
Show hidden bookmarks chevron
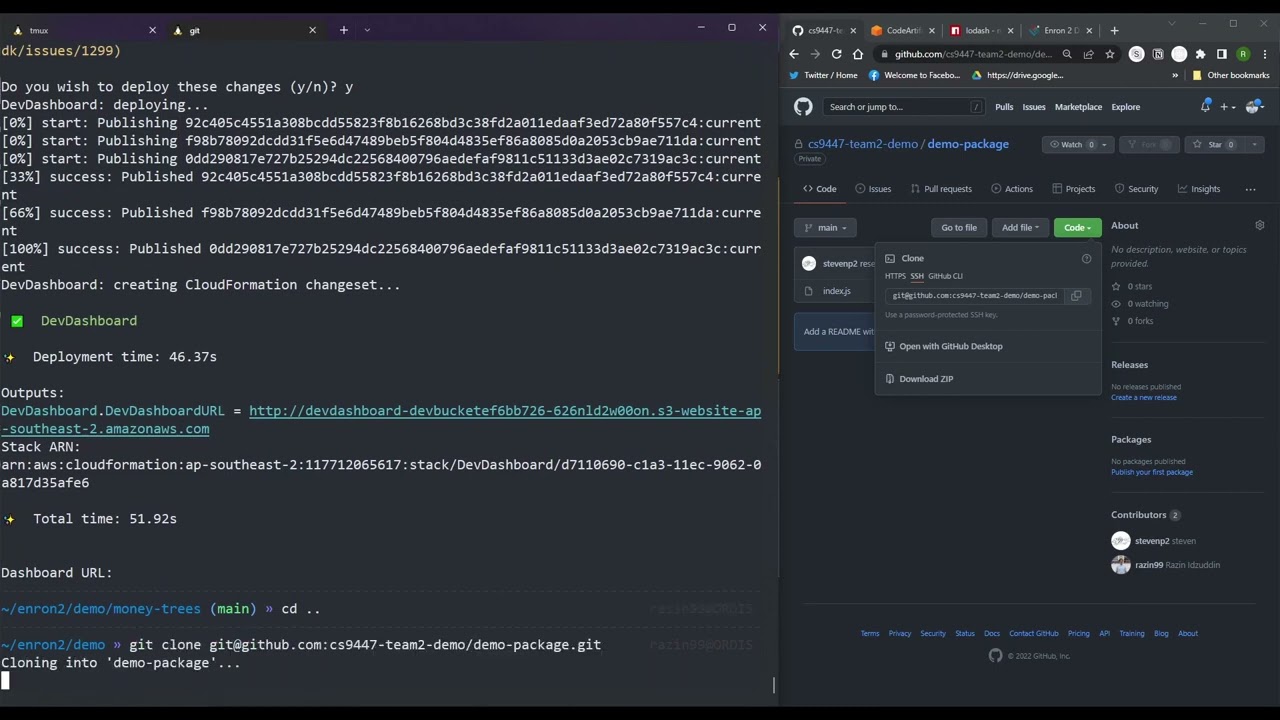pos(1175,75)
